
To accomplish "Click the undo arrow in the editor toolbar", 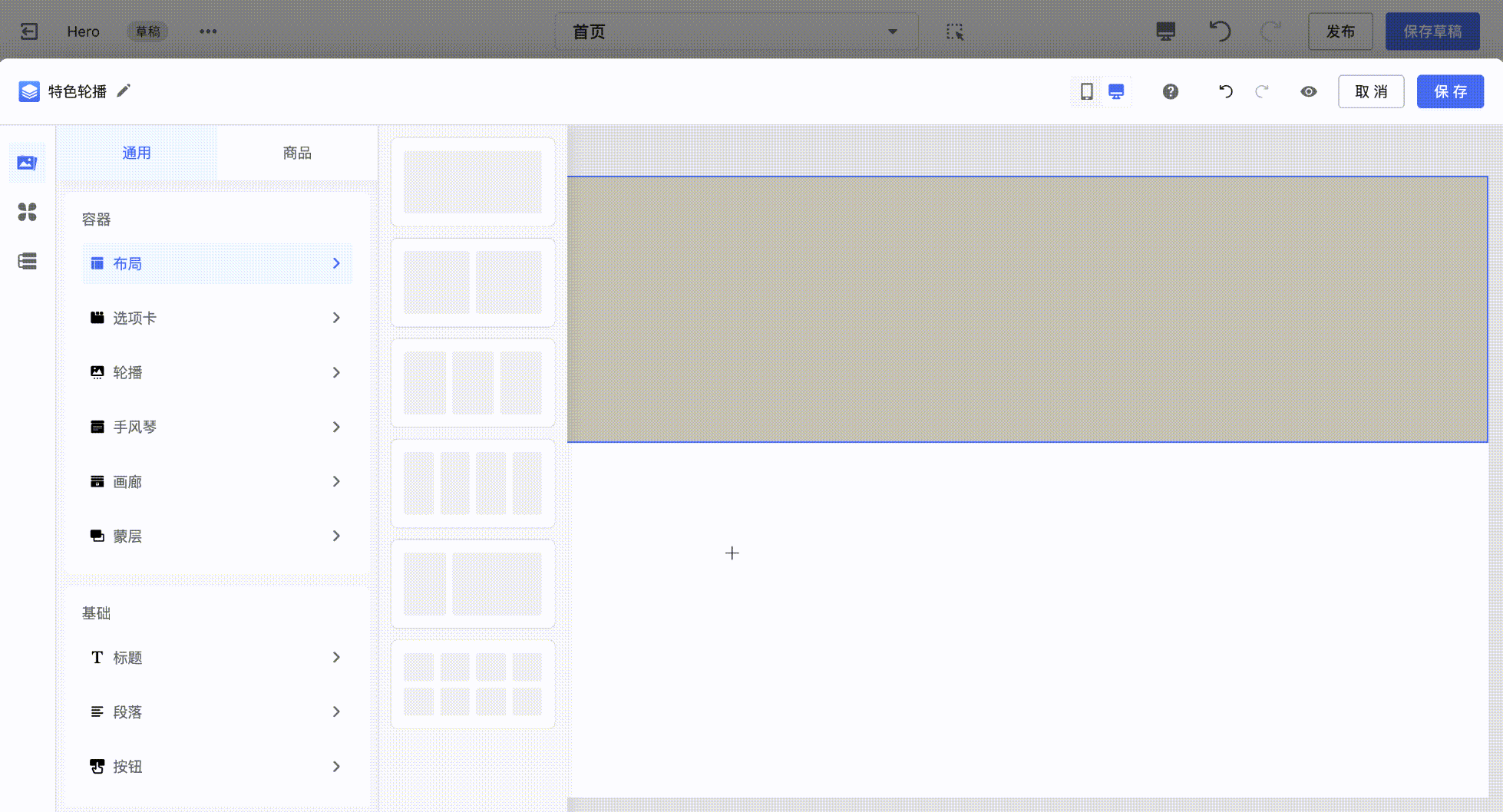I will [x=1226, y=91].
